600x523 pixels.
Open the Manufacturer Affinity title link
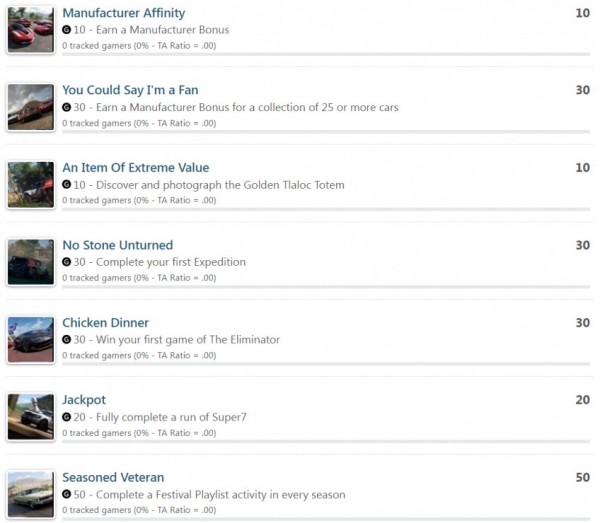[124, 13]
